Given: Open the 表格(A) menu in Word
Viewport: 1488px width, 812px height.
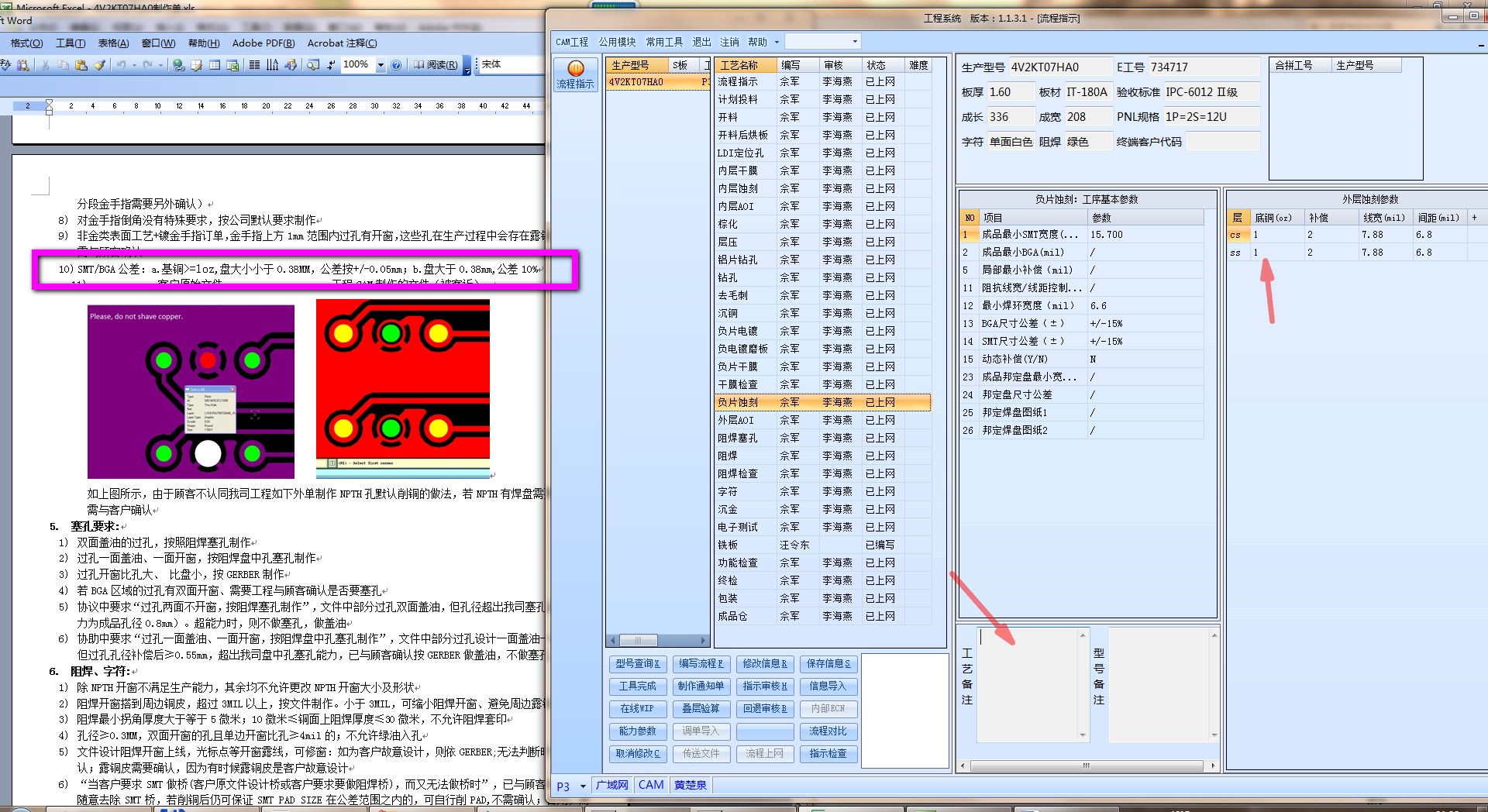Looking at the screenshot, I should point(113,43).
